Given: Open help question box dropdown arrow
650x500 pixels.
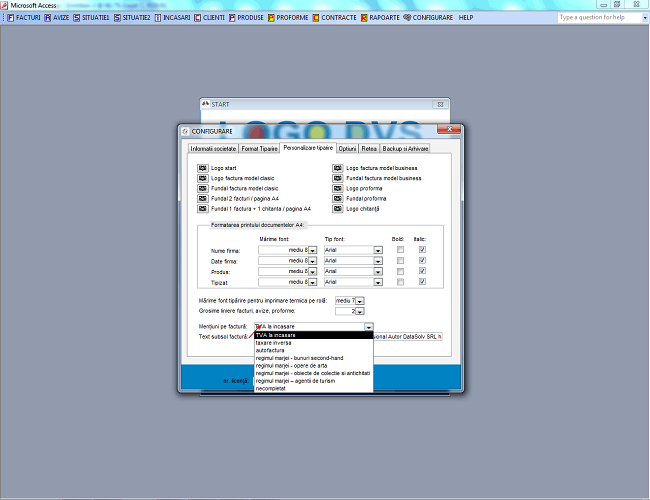Looking at the screenshot, I should click(645, 17).
